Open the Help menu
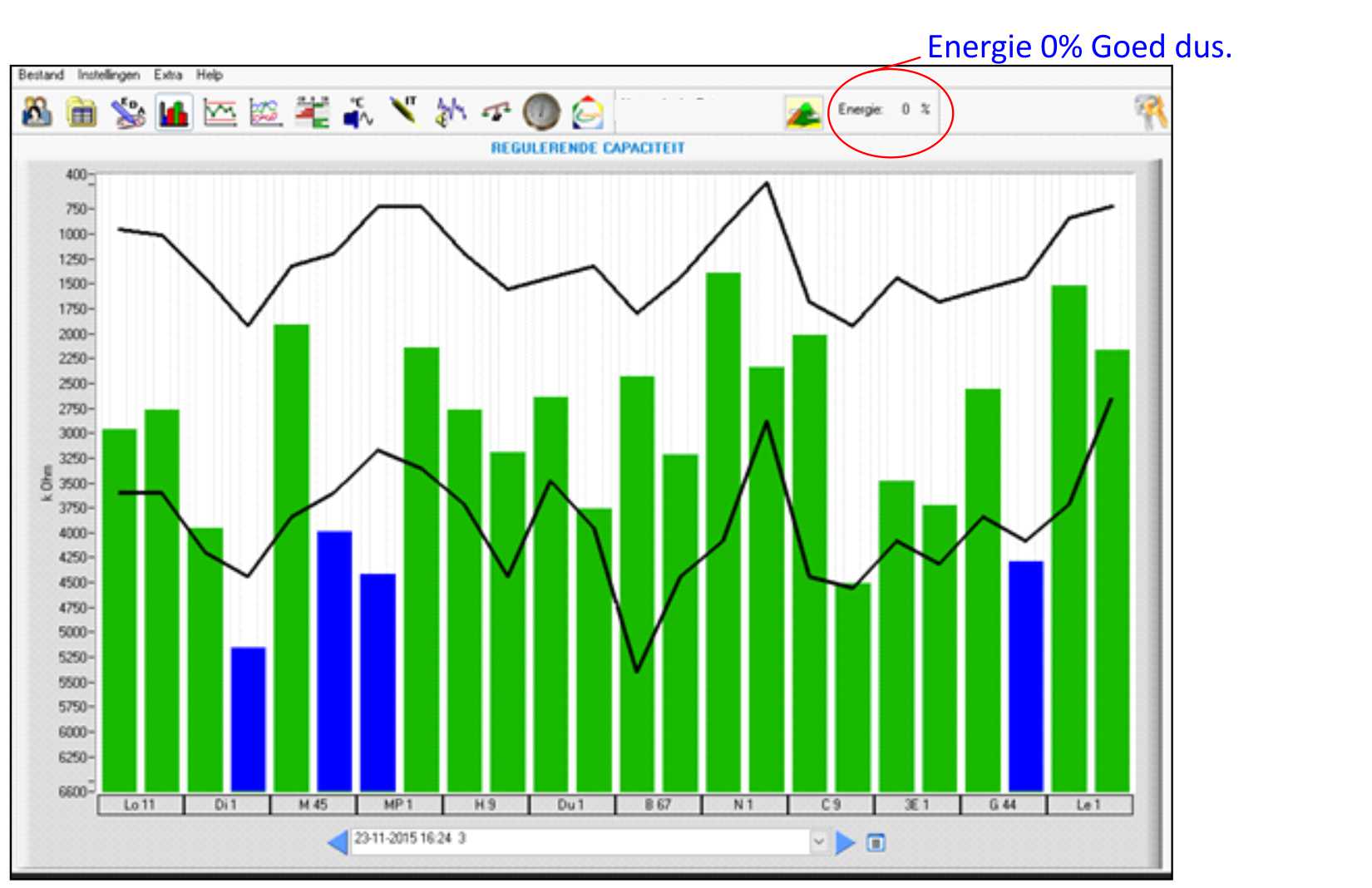 pyautogui.click(x=209, y=75)
